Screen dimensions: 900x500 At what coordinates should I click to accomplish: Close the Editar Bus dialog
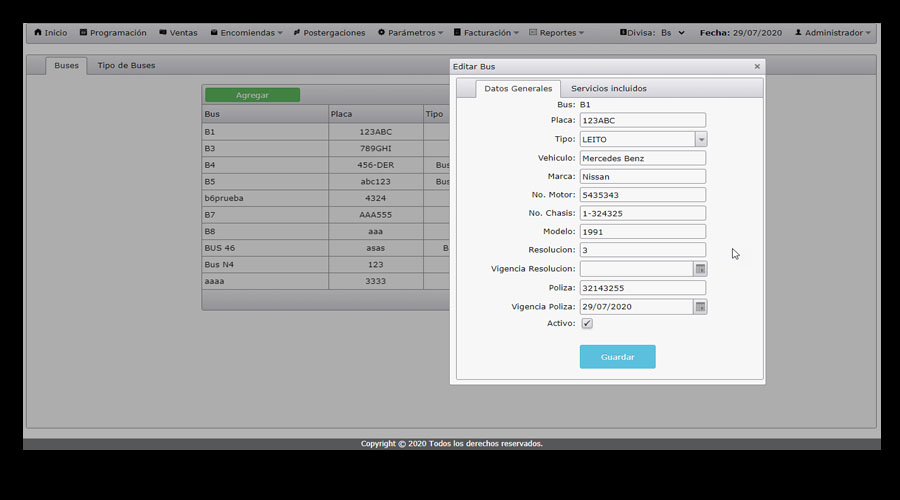(x=757, y=67)
